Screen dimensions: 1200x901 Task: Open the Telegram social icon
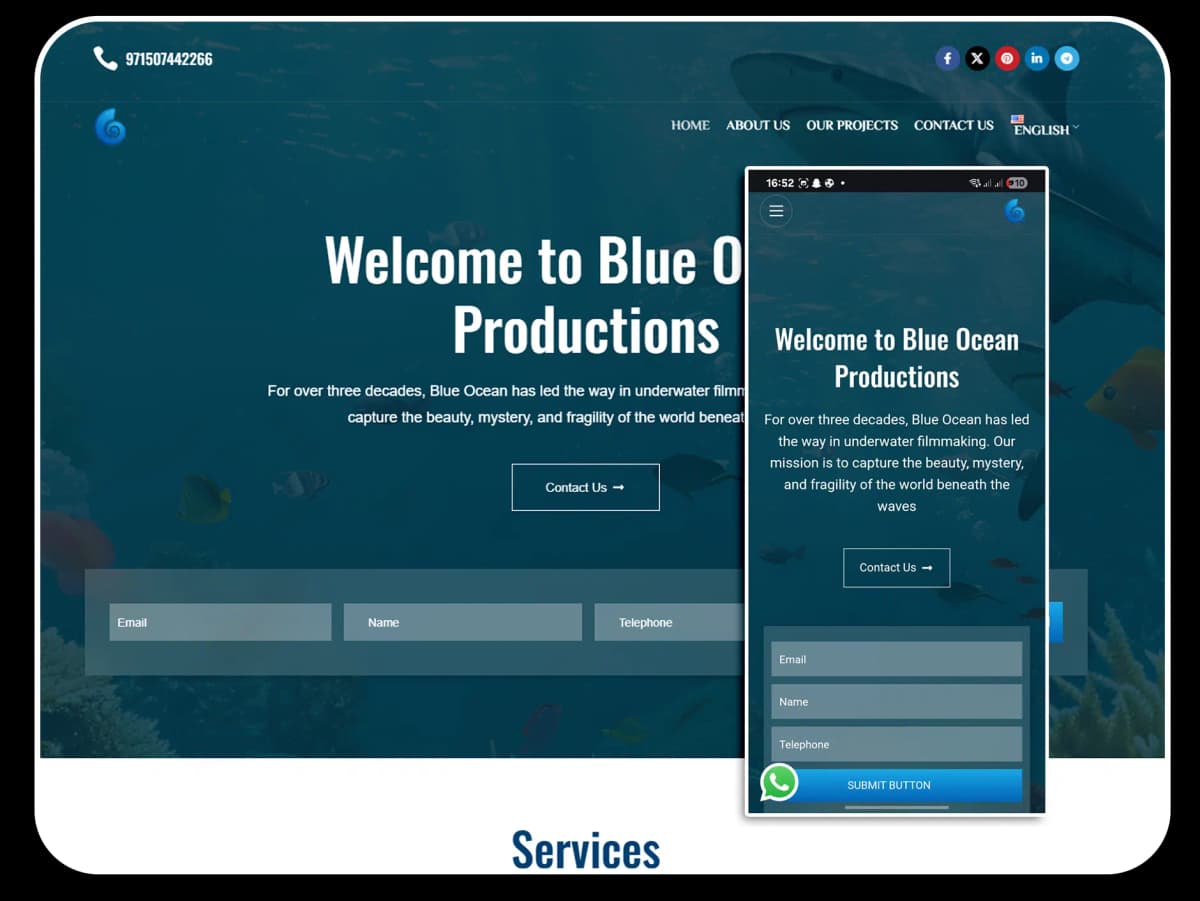[x=1067, y=58]
